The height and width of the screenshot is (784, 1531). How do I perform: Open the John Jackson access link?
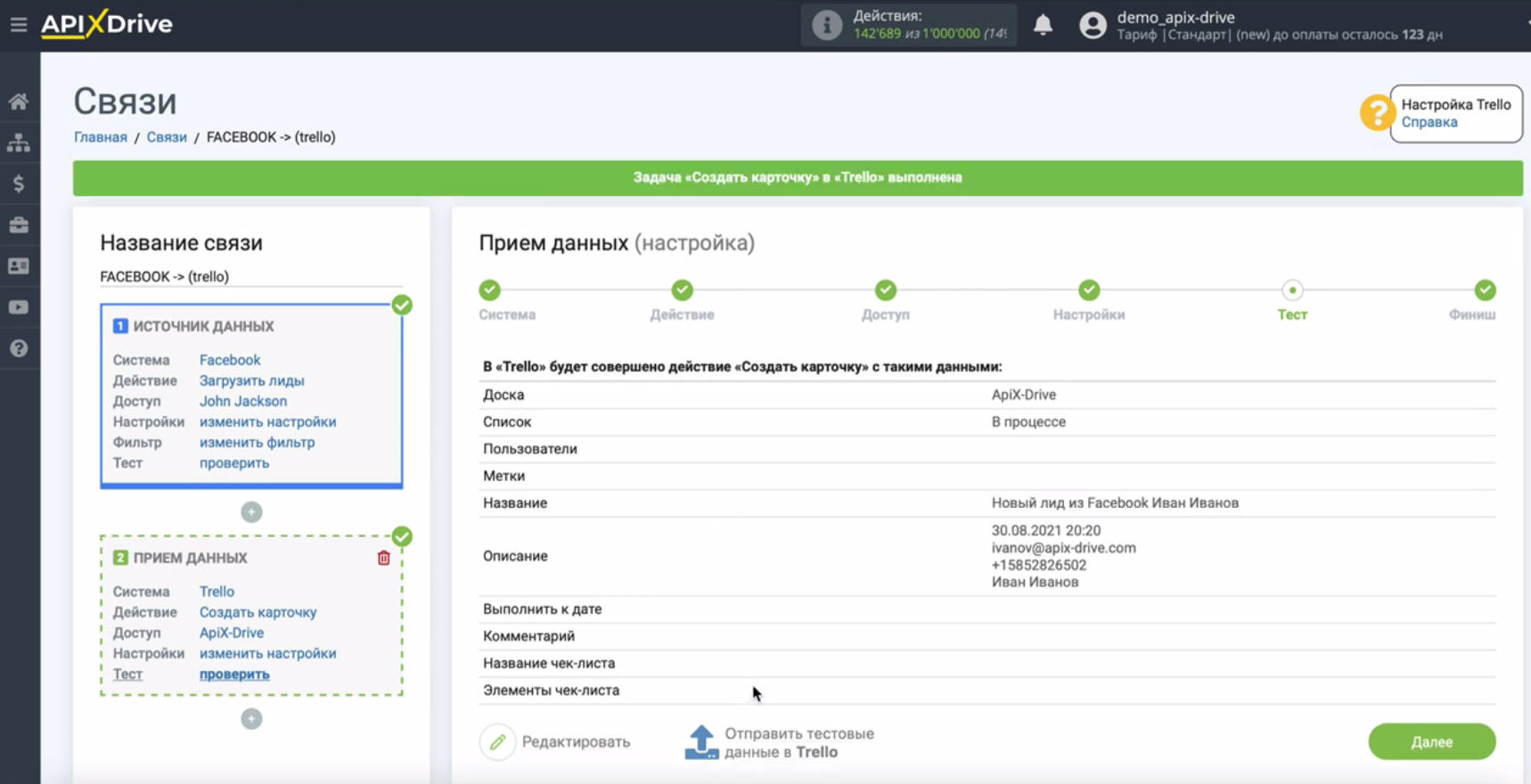point(243,402)
